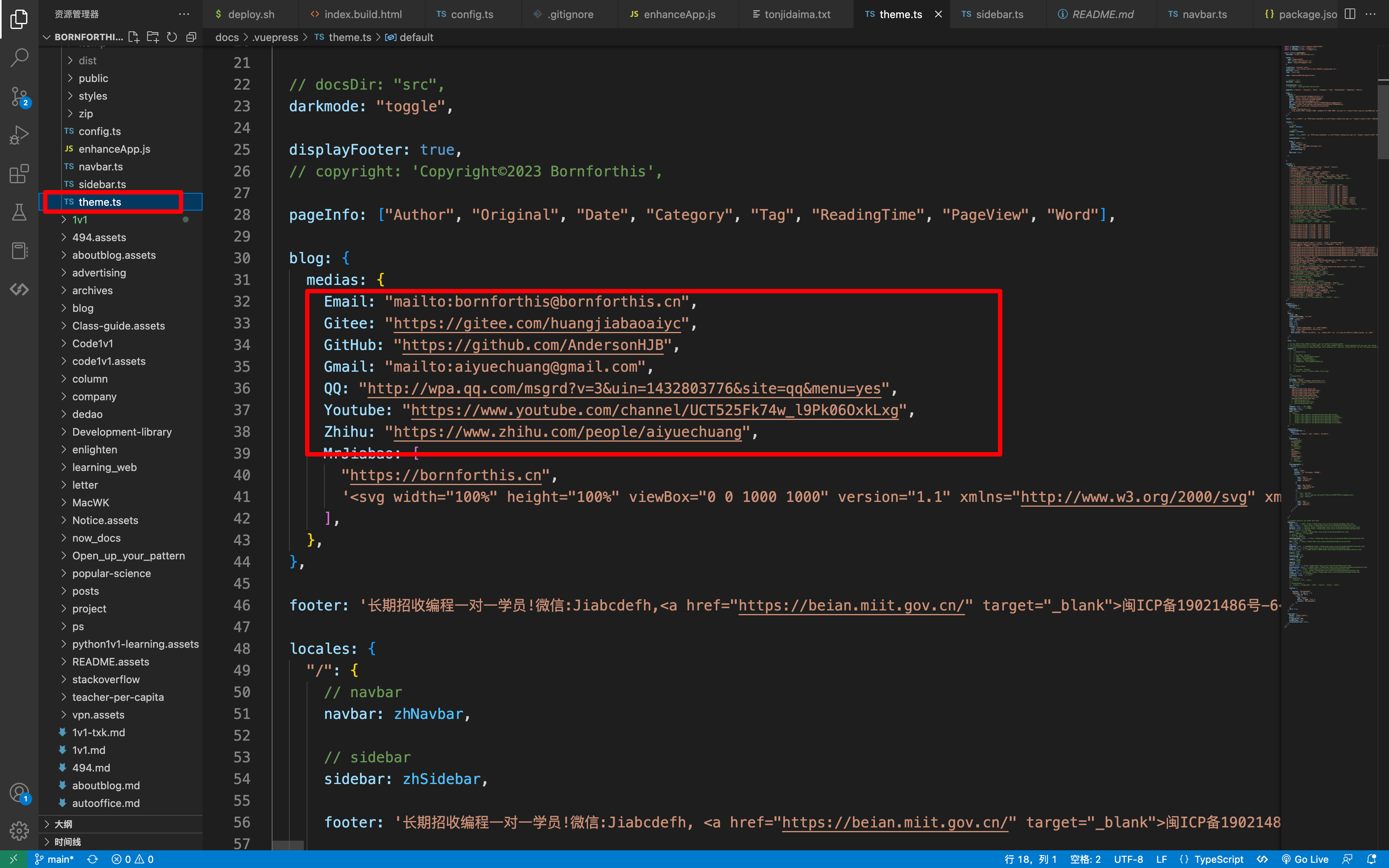The width and height of the screenshot is (1389, 868).
Task: Open the remote code icon in the activity bar
Action: click(19, 289)
